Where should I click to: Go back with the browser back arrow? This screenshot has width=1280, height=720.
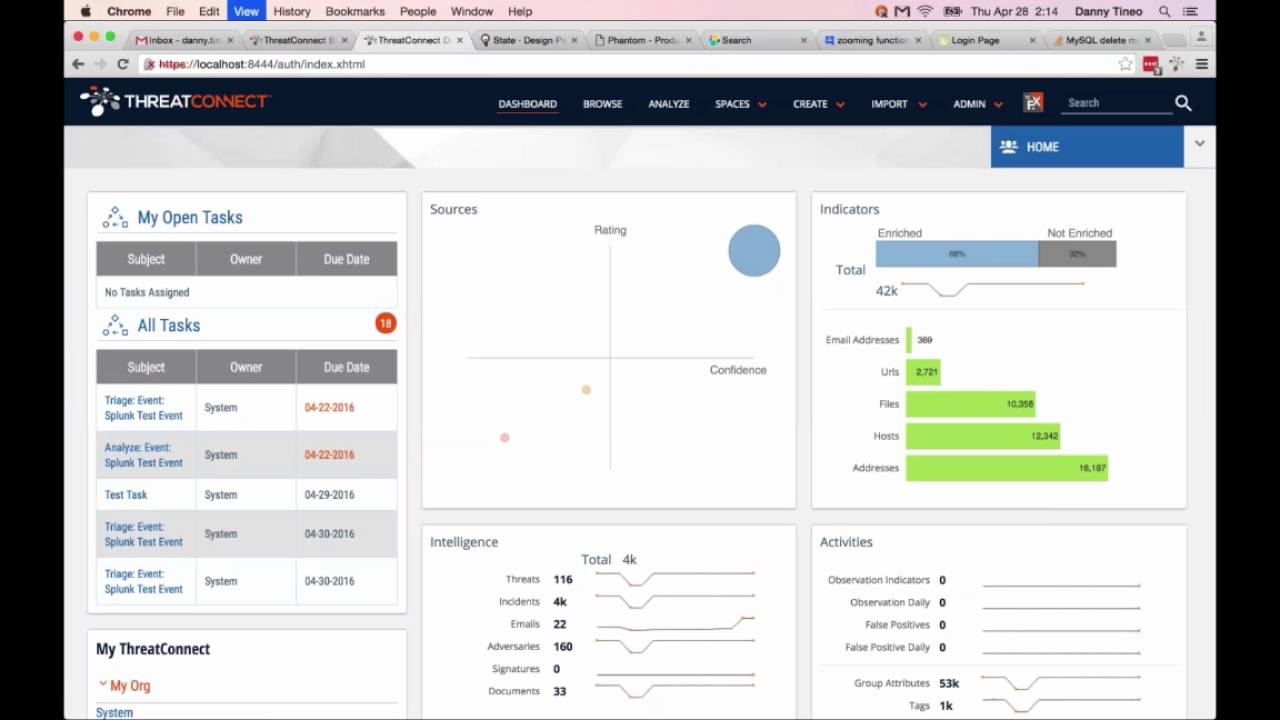click(78, 64)
